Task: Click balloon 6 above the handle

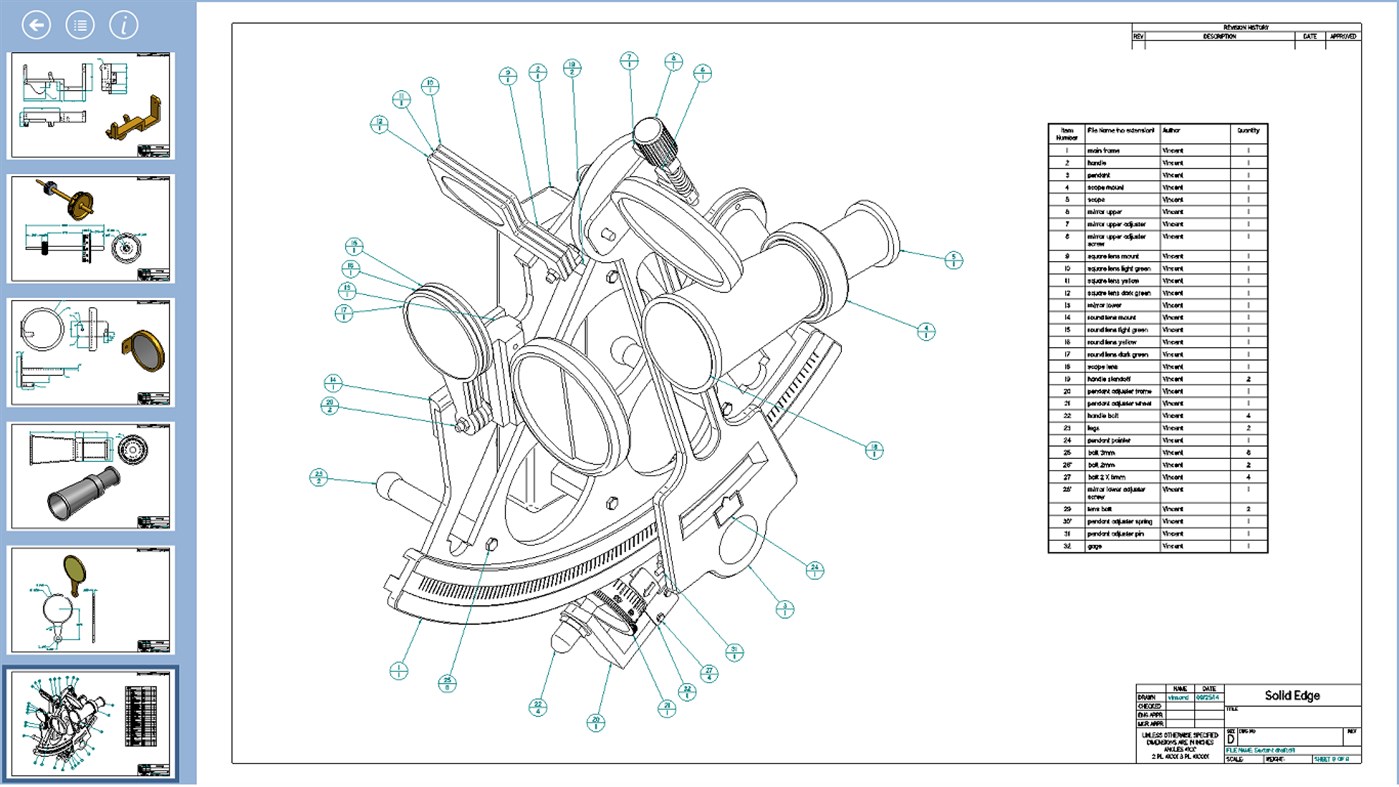Action: [703, 73]
